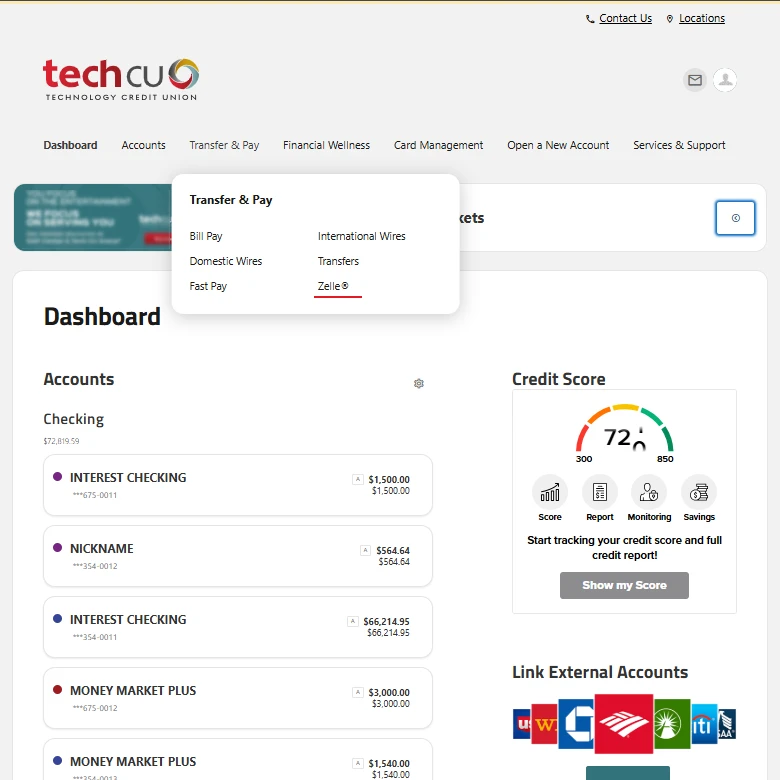This screenshot has width=780, height=780.
Task: Expand the Transfer & Pay menu
Action: pyautogui.click(x=224, y=145)
